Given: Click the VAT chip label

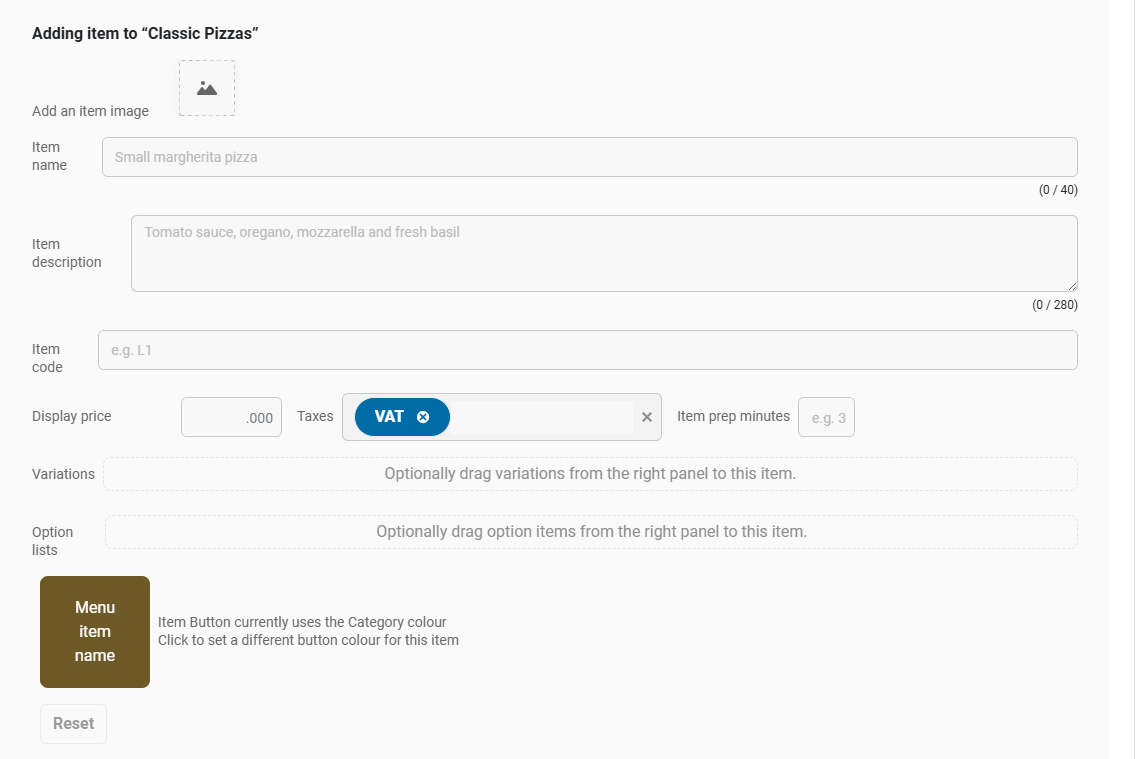Looking at the screenshot, I should [x=389, y=417].
